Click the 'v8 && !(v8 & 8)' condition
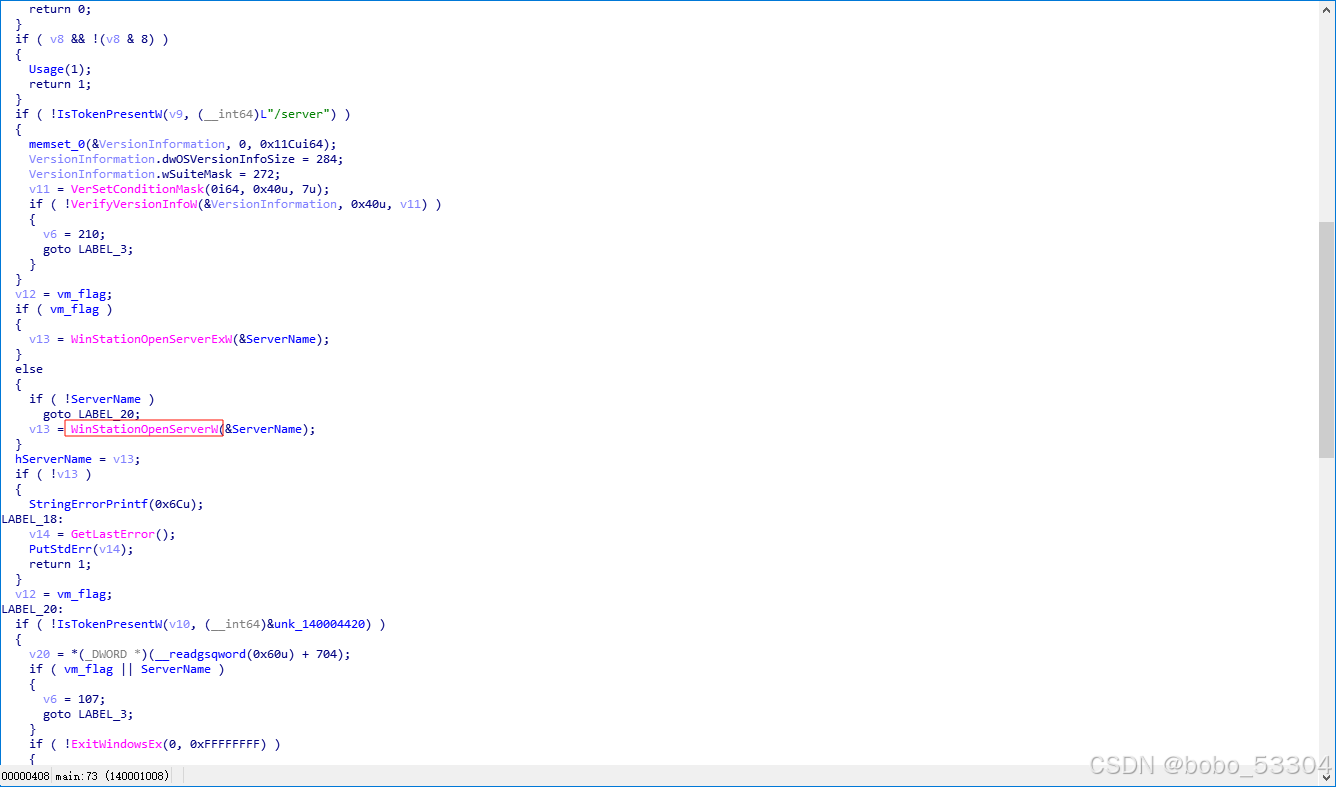Viewport: 1336px width, 787px height. click(x=102, y=39)
